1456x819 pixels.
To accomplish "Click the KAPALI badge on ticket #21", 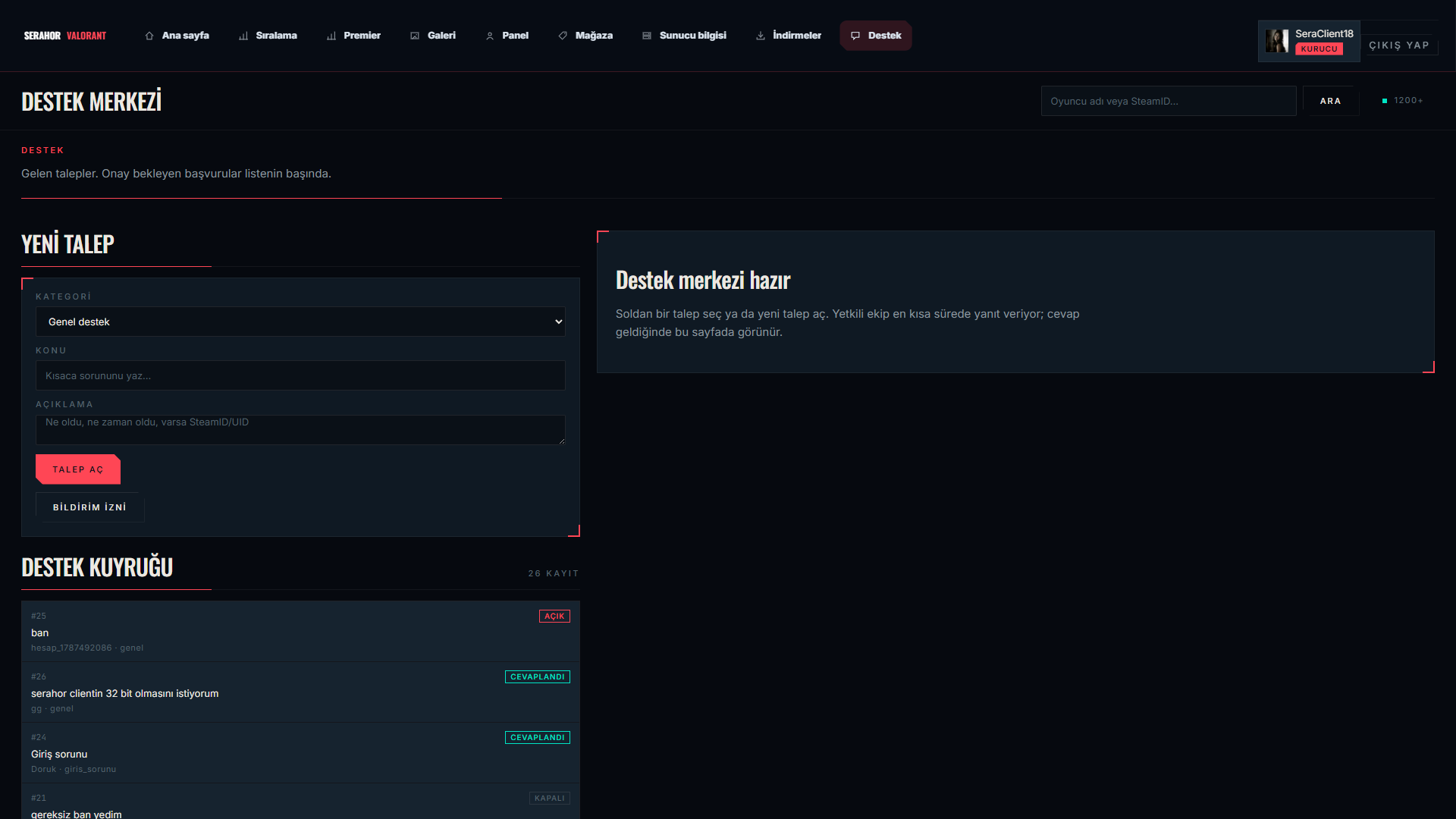I will pos(550,798).
